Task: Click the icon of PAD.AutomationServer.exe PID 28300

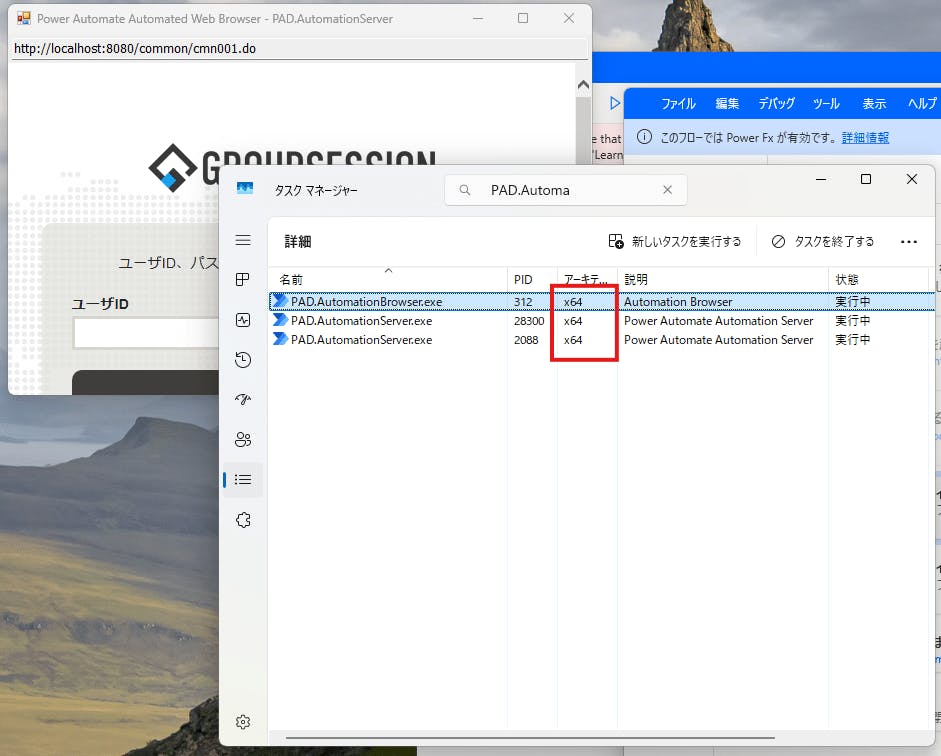Action: point(280,320)
